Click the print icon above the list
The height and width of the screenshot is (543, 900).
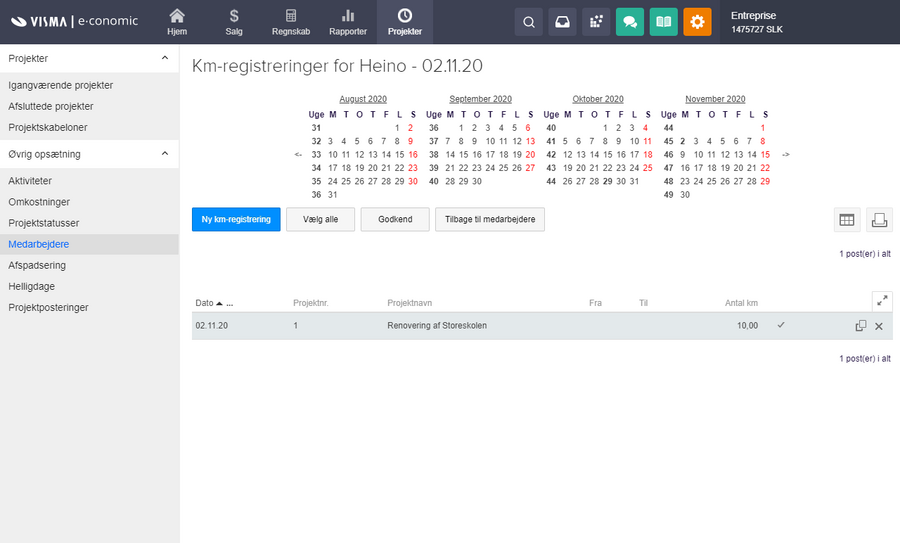tap(878, 220)
